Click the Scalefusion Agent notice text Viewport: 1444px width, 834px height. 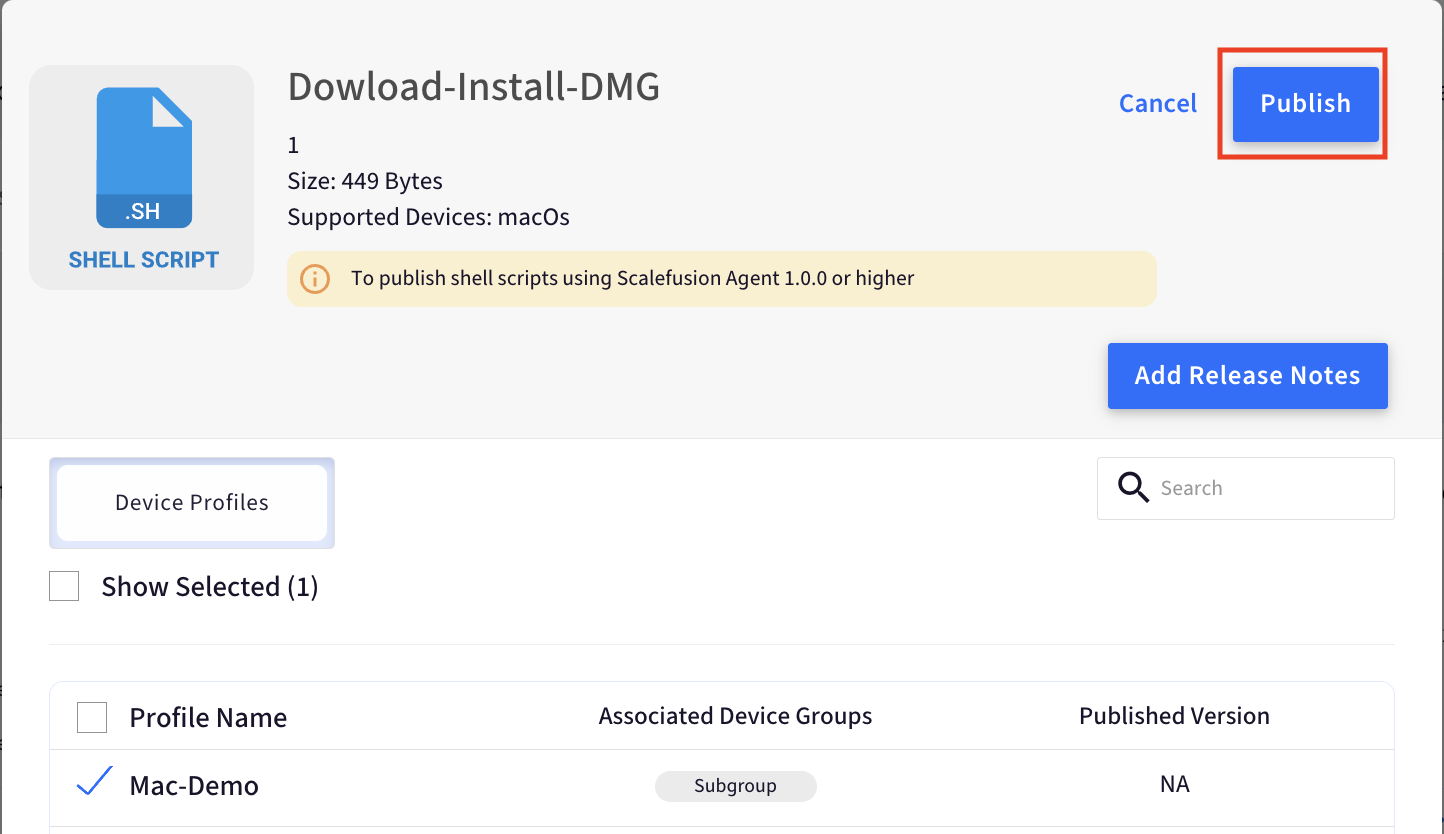[x=633, y=278]
